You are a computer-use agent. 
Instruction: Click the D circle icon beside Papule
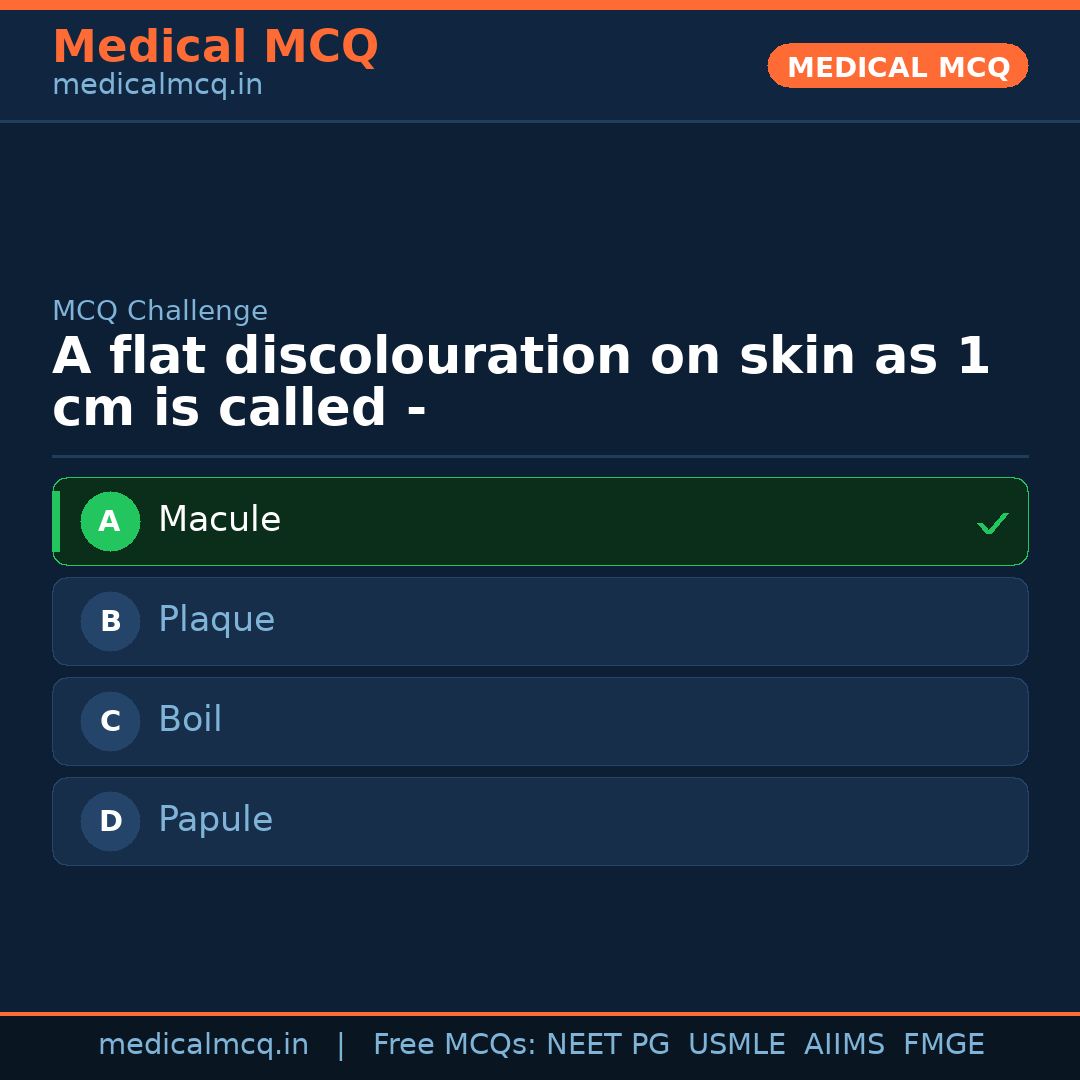[110, 821]
